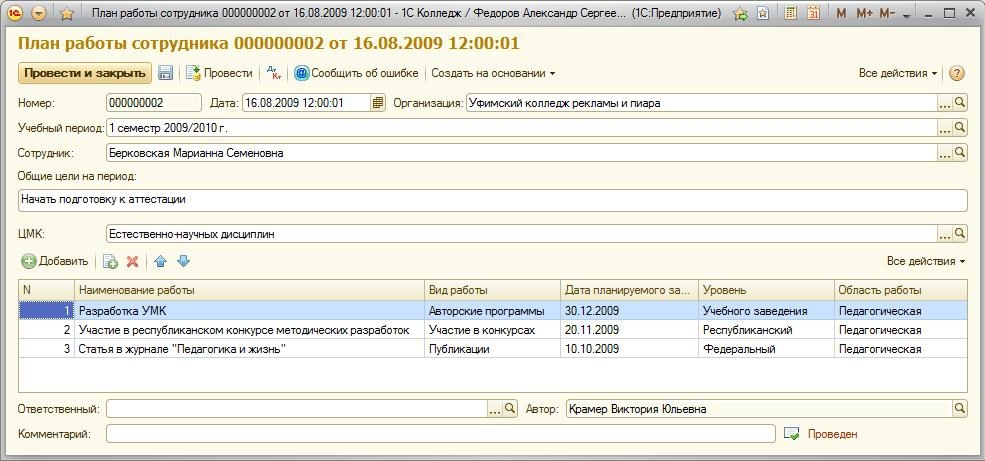Open the main menu dropdown arrow in title bar

click(39, 13)
